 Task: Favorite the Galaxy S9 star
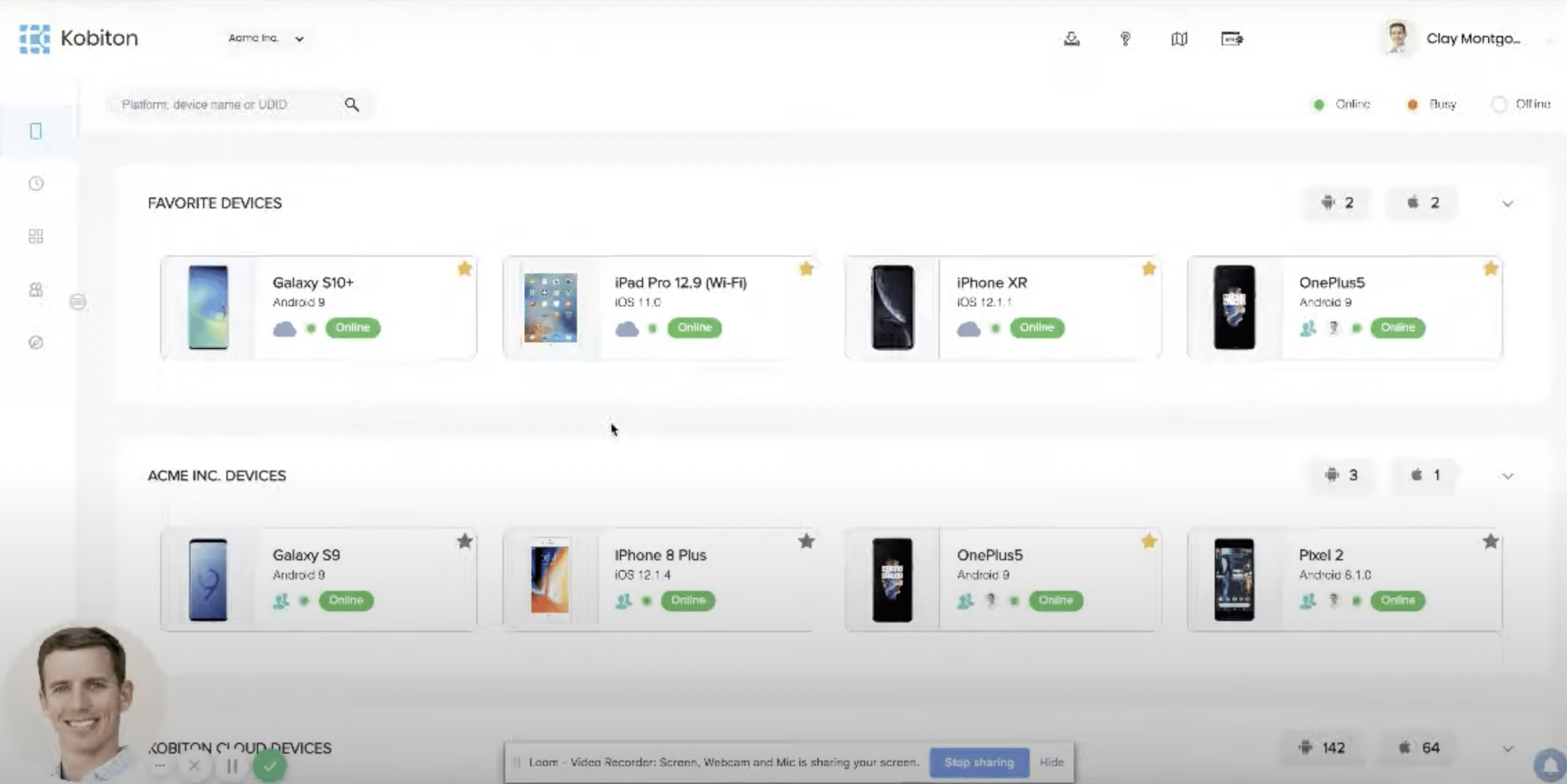click(x=465, y=541)
